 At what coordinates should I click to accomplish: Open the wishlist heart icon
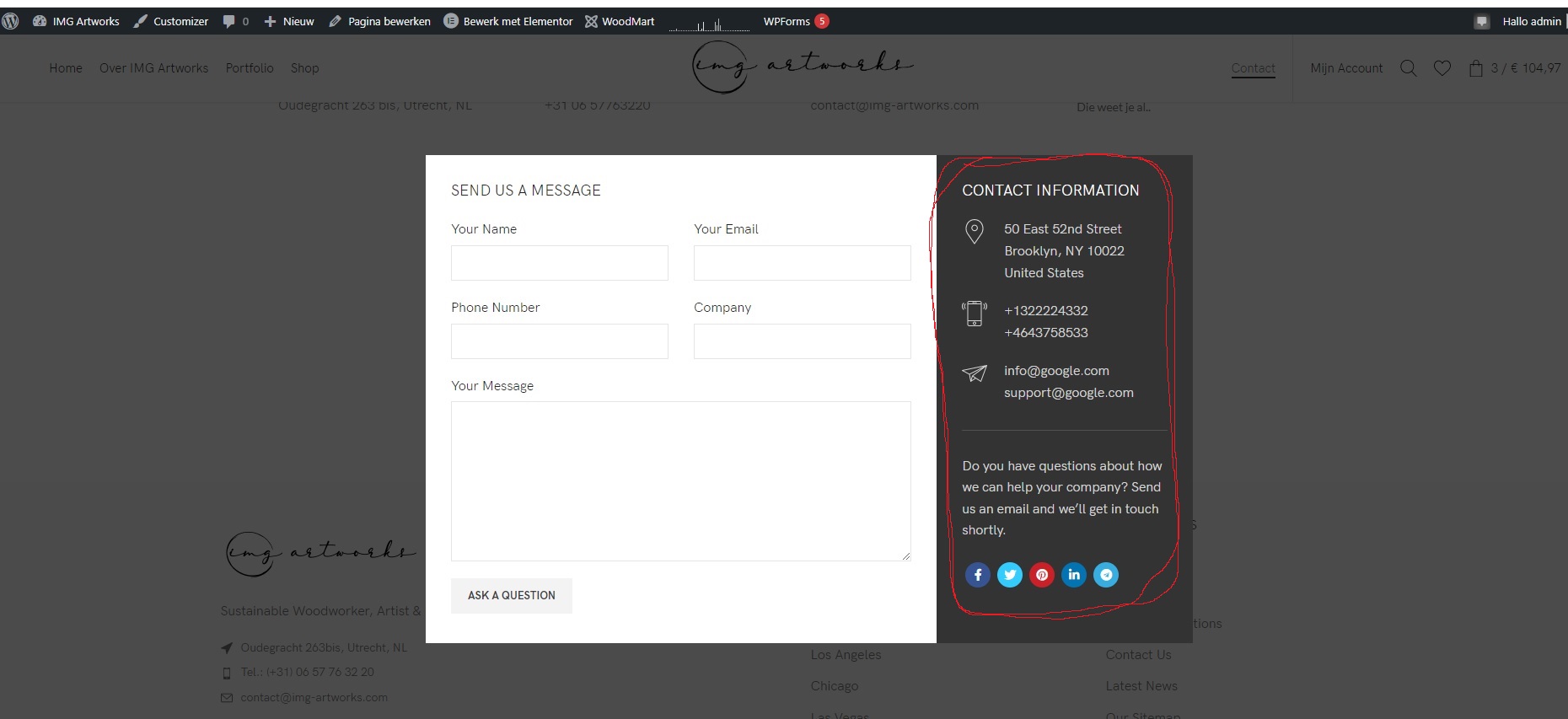(x=1442, y=68)
